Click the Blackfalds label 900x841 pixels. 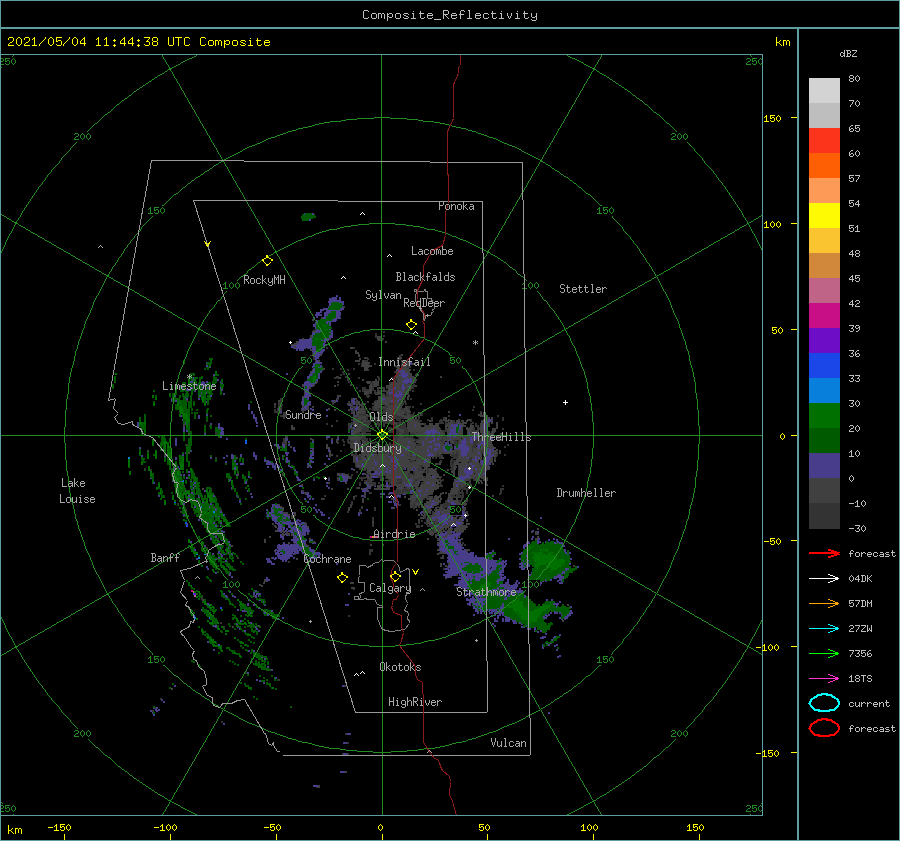(x=425, y=277)
